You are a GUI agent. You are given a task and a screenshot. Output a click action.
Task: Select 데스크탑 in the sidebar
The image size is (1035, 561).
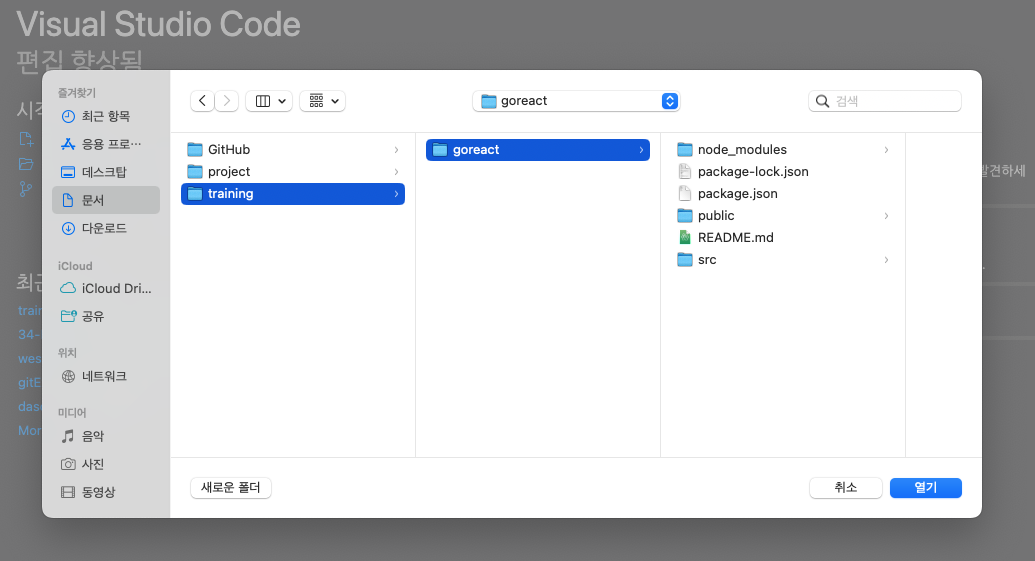[x=106, y=172]
